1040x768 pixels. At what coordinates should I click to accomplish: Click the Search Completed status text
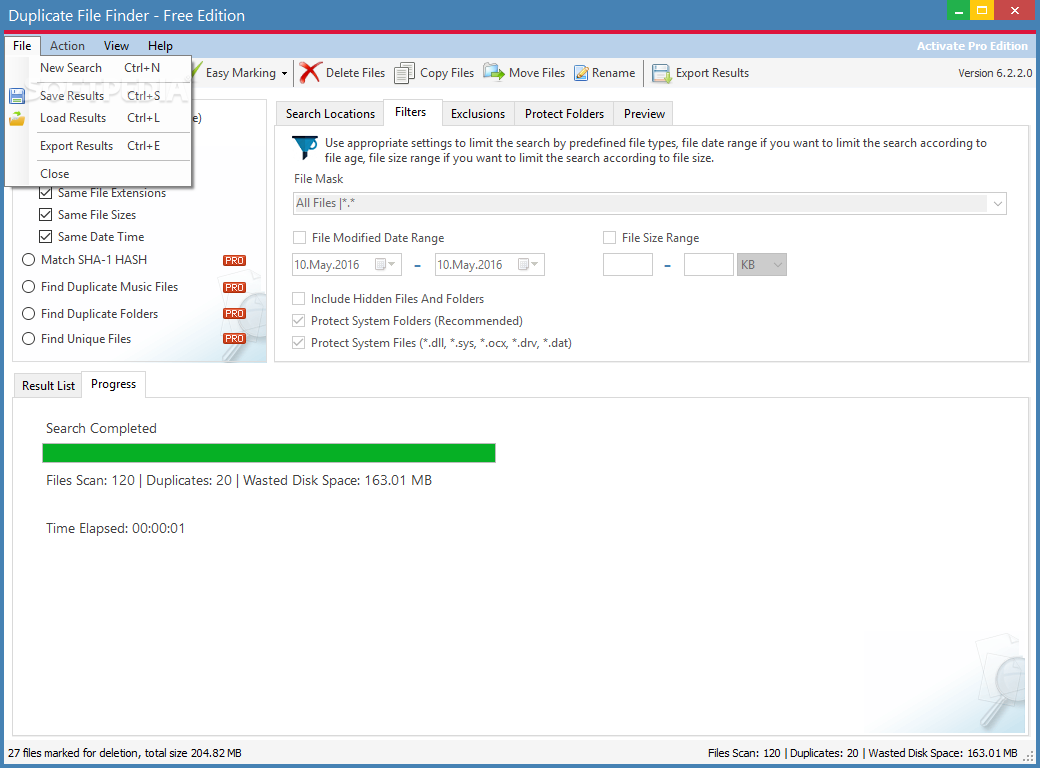tap(101, 428)
